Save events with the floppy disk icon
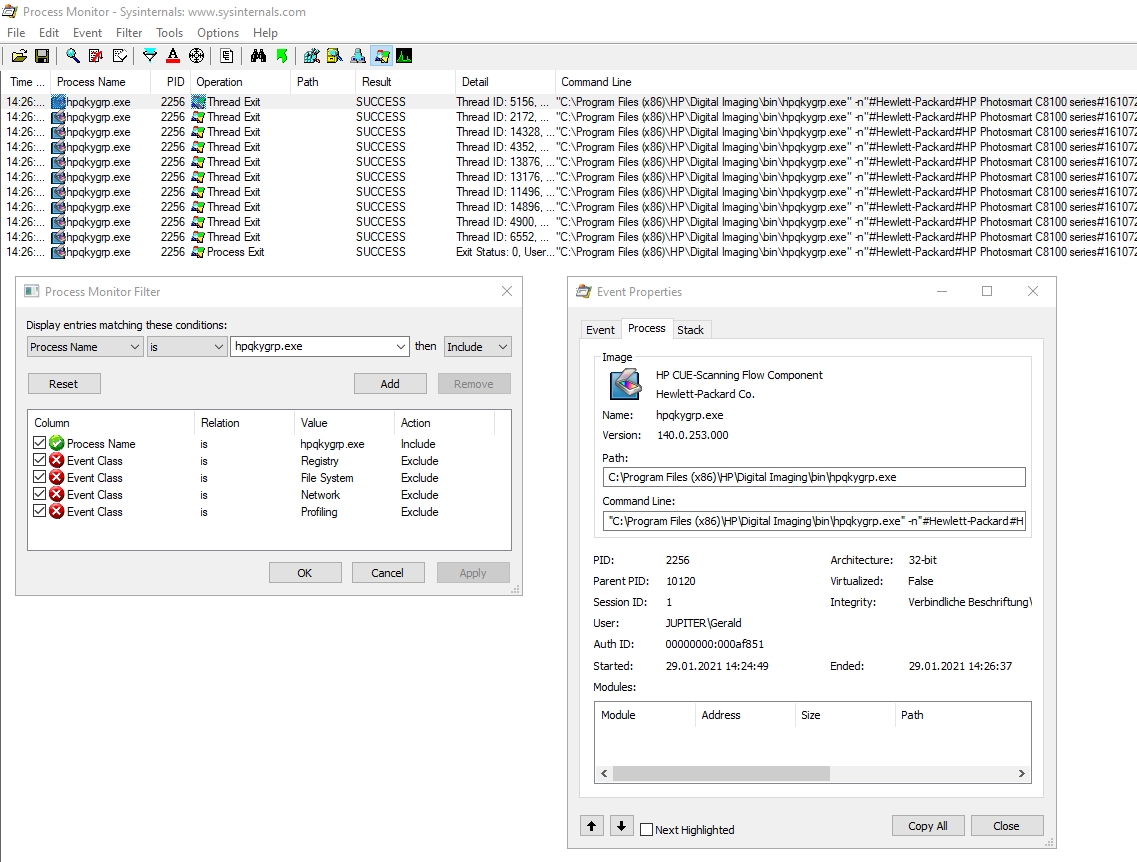Image resolution: width=1137 pixels, height=862 pixels. [x=42, y=56]
